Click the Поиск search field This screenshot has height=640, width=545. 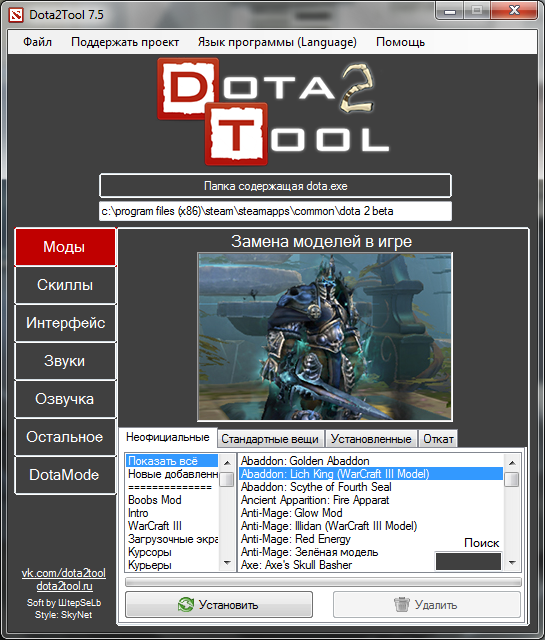point(469,561)
